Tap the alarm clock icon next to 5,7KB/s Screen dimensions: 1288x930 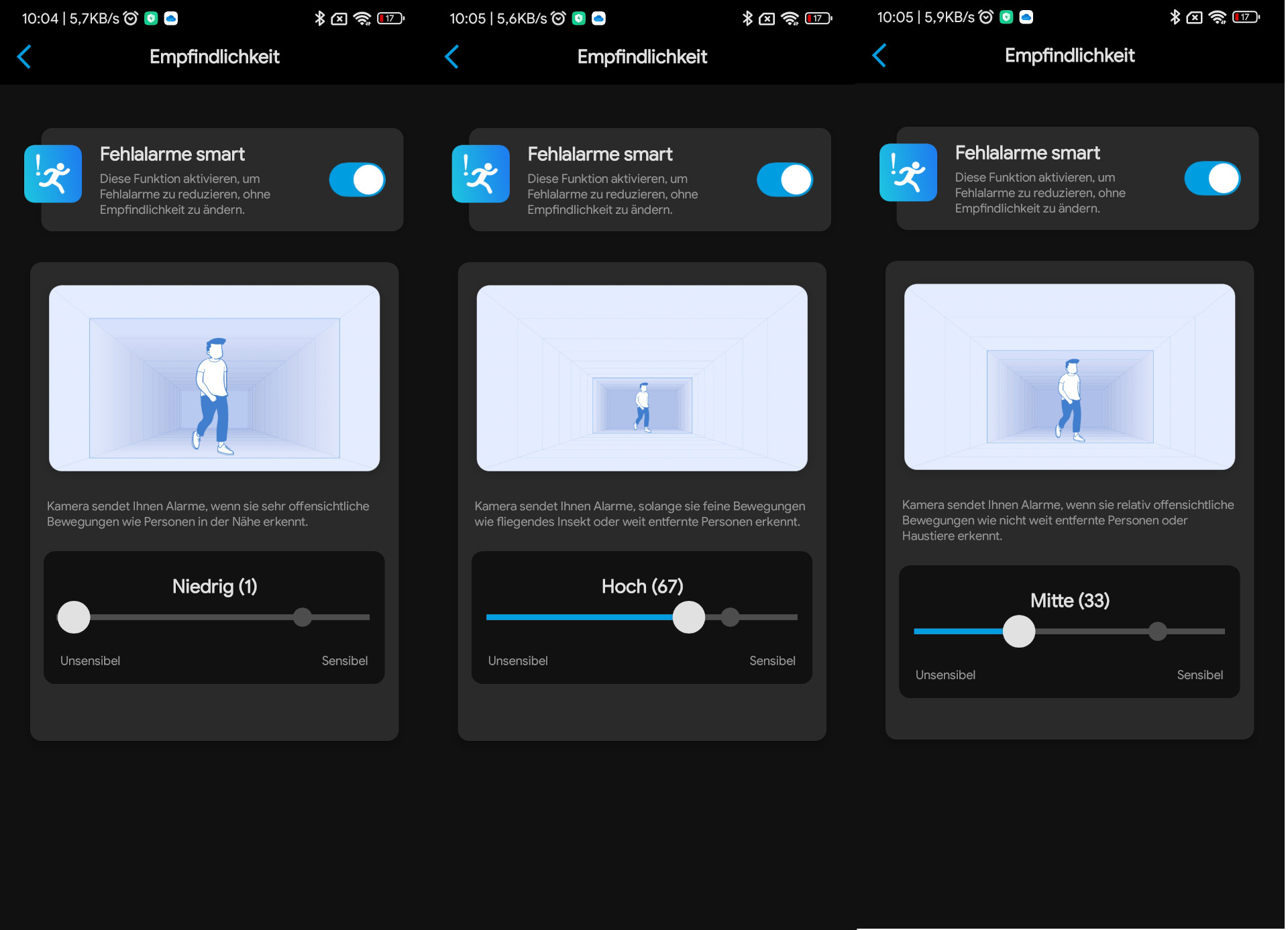coord(131,18)
